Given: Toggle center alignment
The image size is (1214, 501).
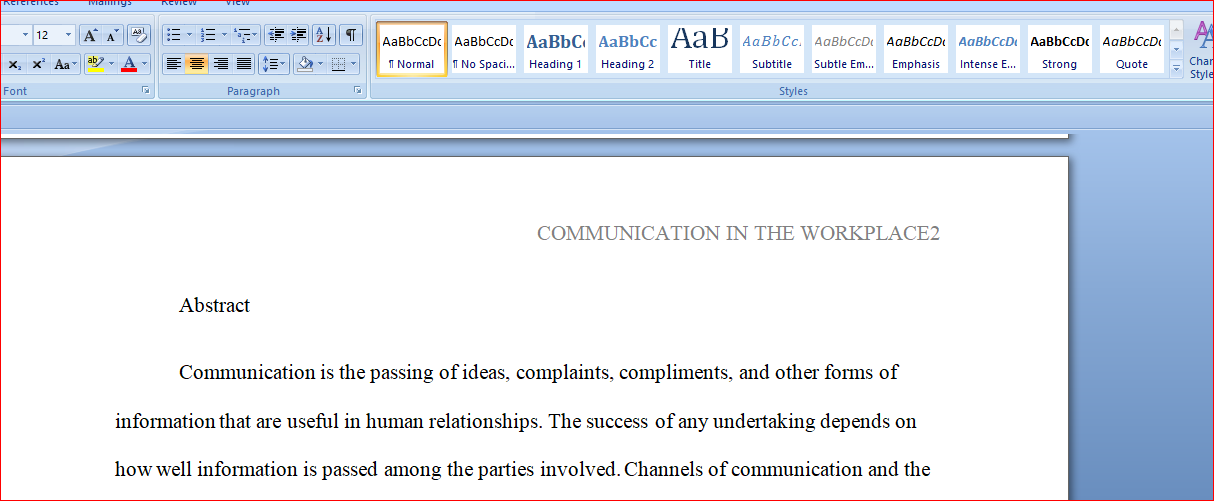Looking at the screenshot, I should (x=197, y=64).
